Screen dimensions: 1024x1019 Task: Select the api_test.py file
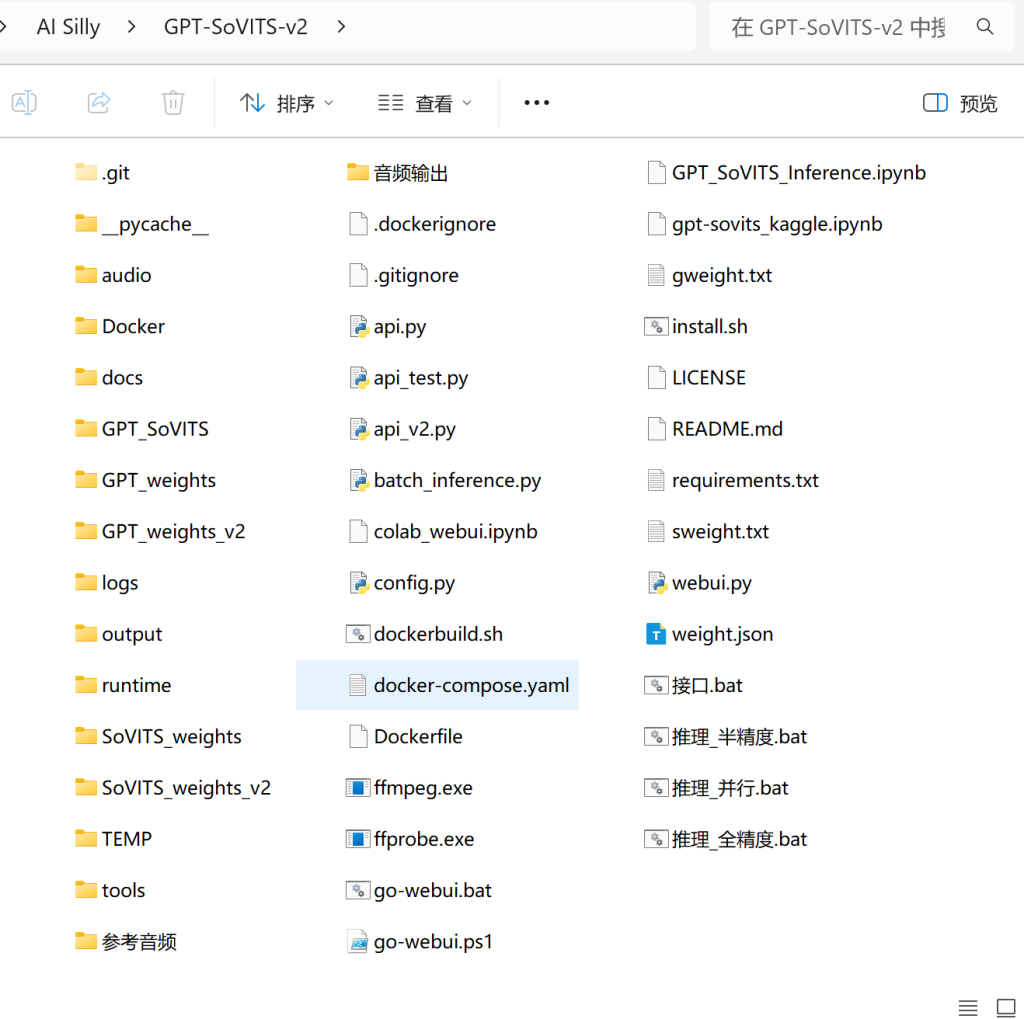click(408, 378)
